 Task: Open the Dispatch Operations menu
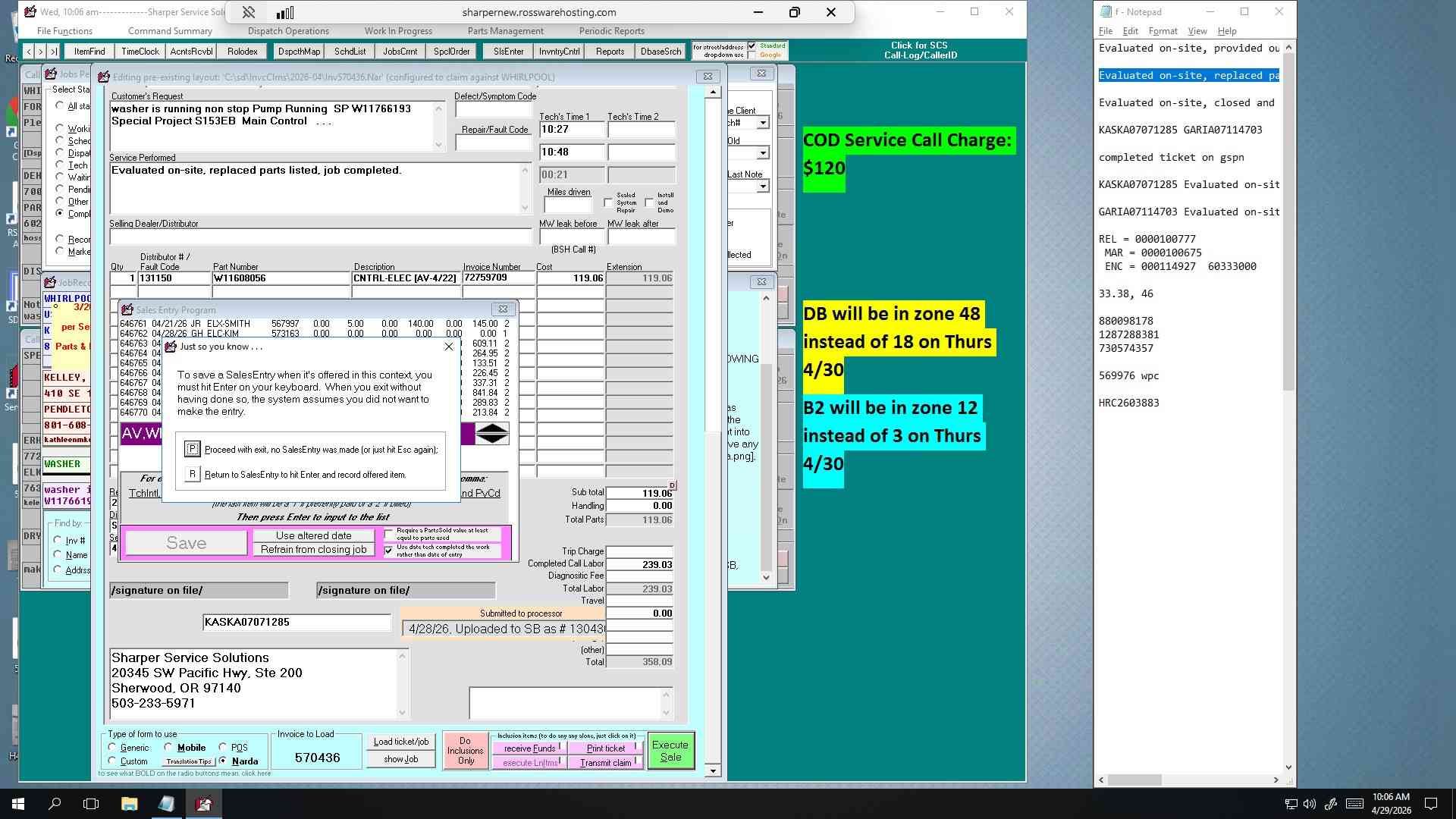pyautogui.click(x=288, y=31)
